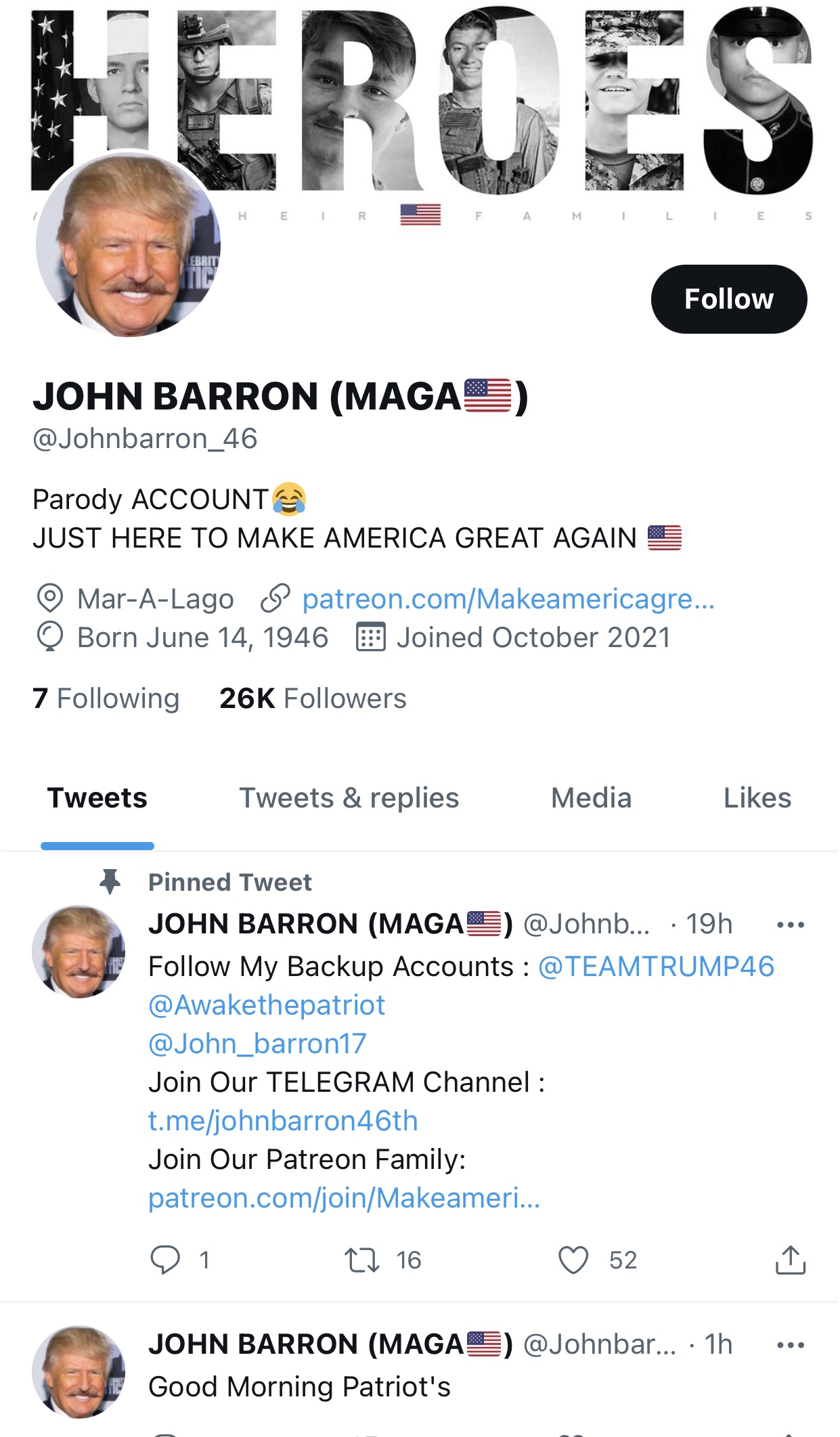The height and width of the screenshot is (1437, 840).
Task: Click the calendar icon near Joined date
Action: point(370,637)
